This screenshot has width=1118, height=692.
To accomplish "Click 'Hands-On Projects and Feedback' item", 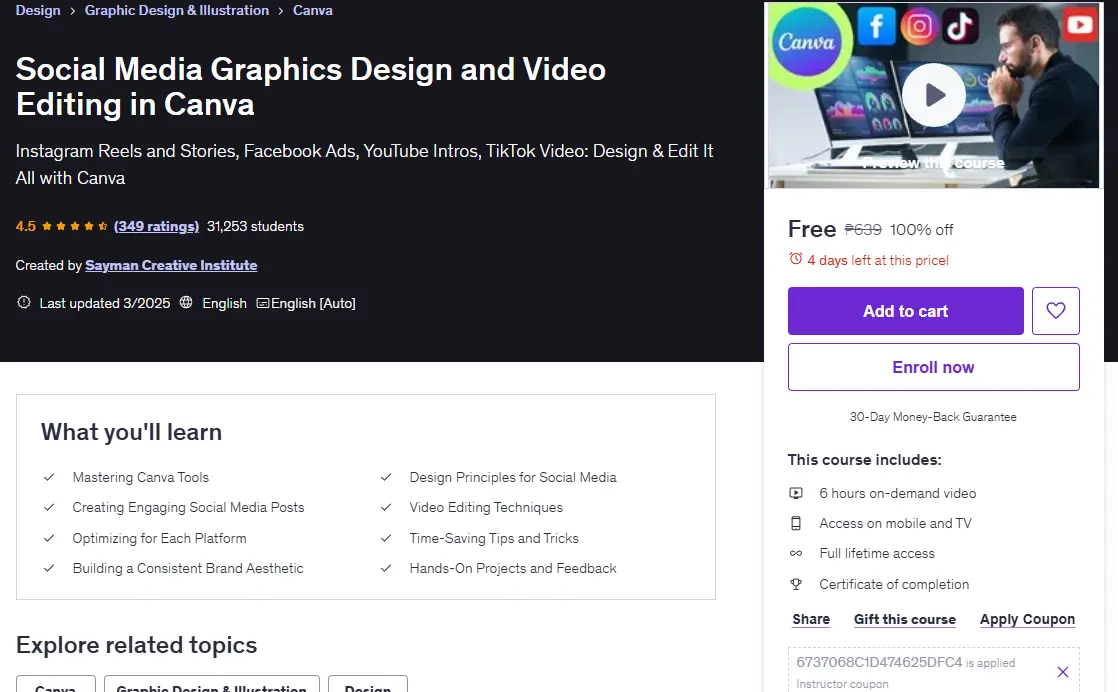I will (513, 569).
